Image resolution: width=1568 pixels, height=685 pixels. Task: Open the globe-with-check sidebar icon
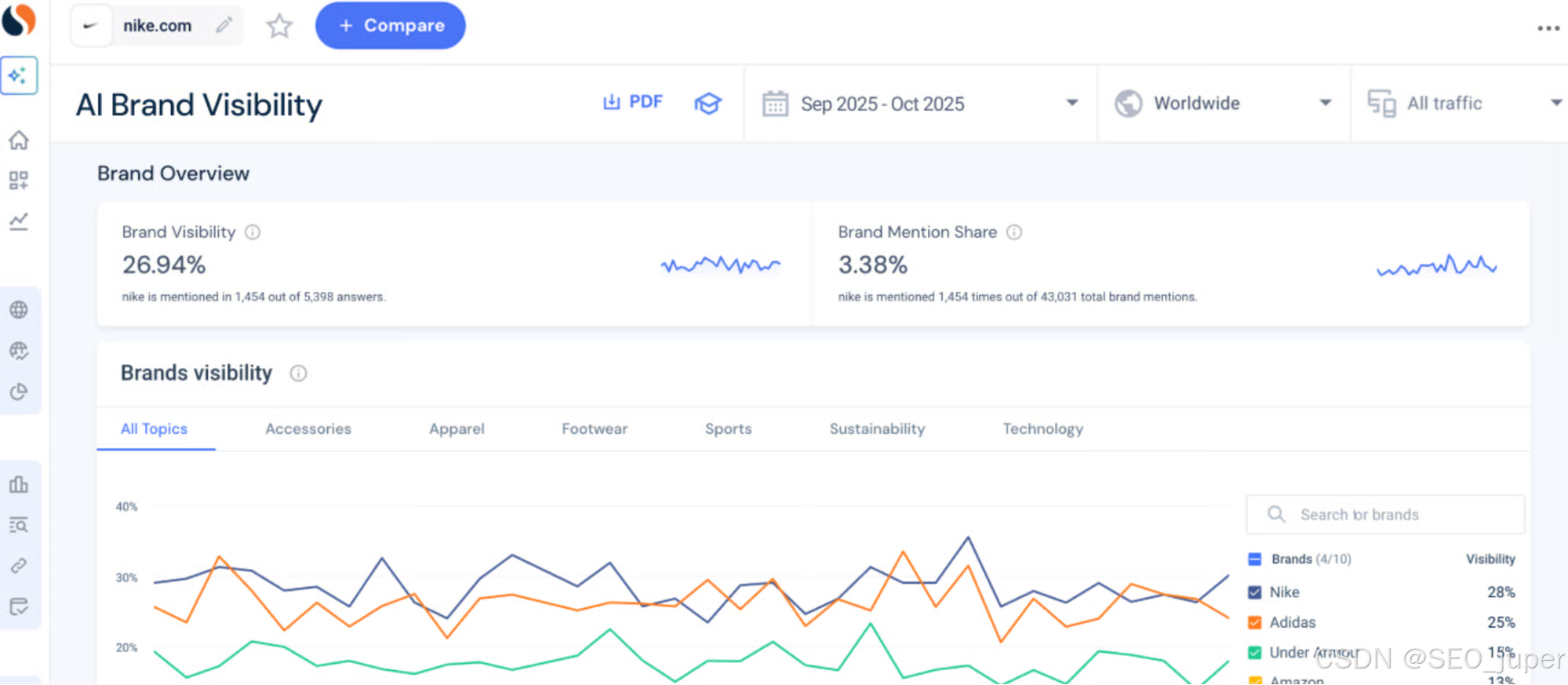[x=19, y=351]
